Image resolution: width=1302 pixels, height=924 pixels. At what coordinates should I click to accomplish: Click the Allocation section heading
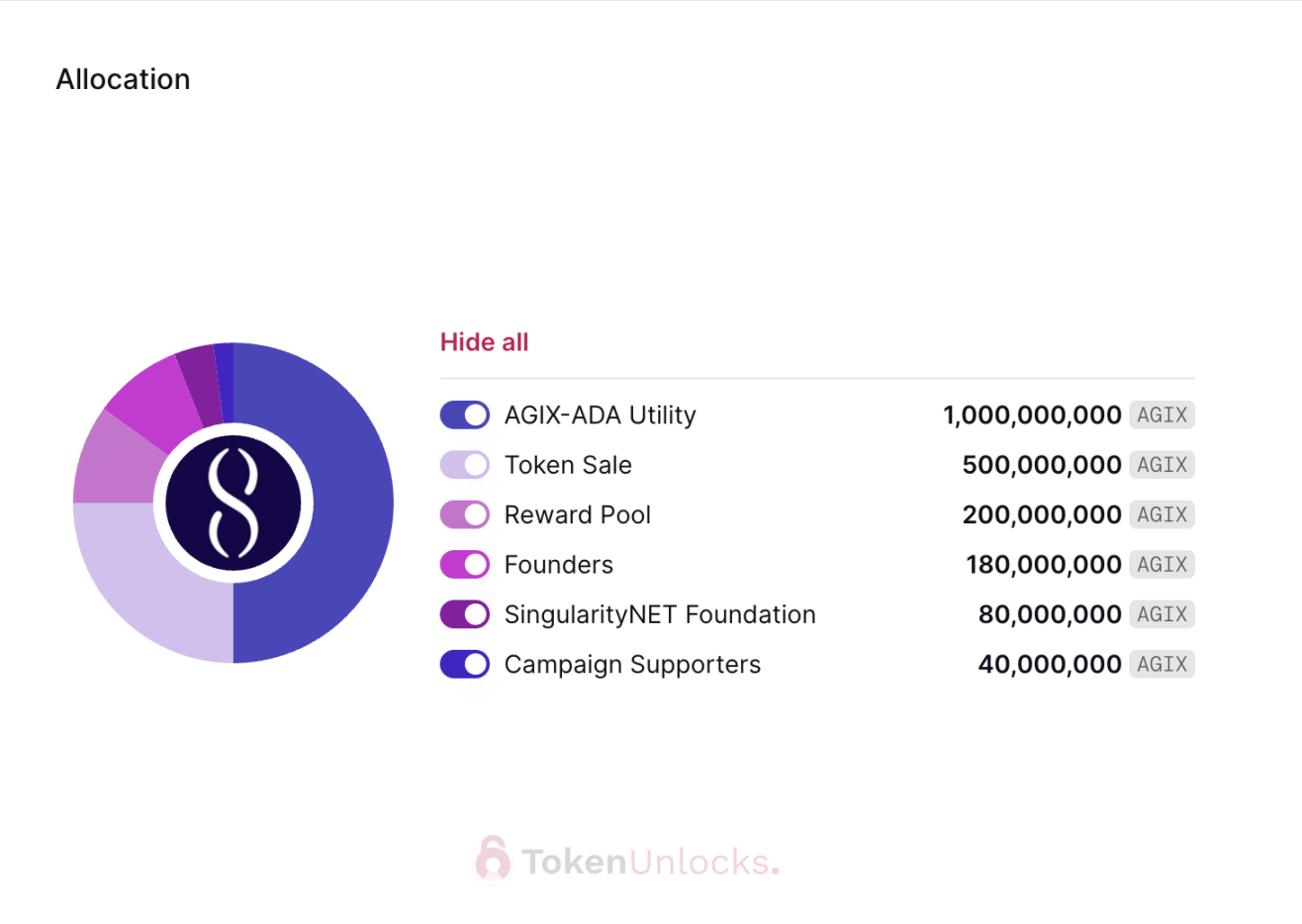point(124,79)
